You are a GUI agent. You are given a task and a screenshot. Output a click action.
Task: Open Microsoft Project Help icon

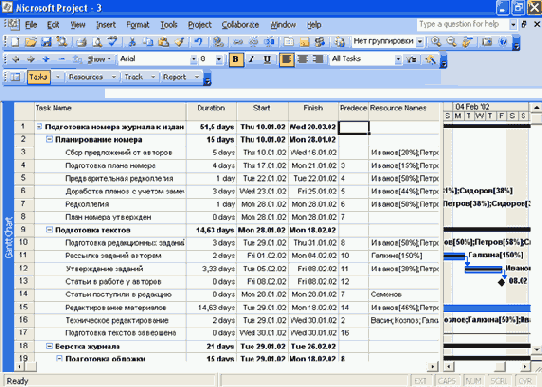click(x=503, y=42)
